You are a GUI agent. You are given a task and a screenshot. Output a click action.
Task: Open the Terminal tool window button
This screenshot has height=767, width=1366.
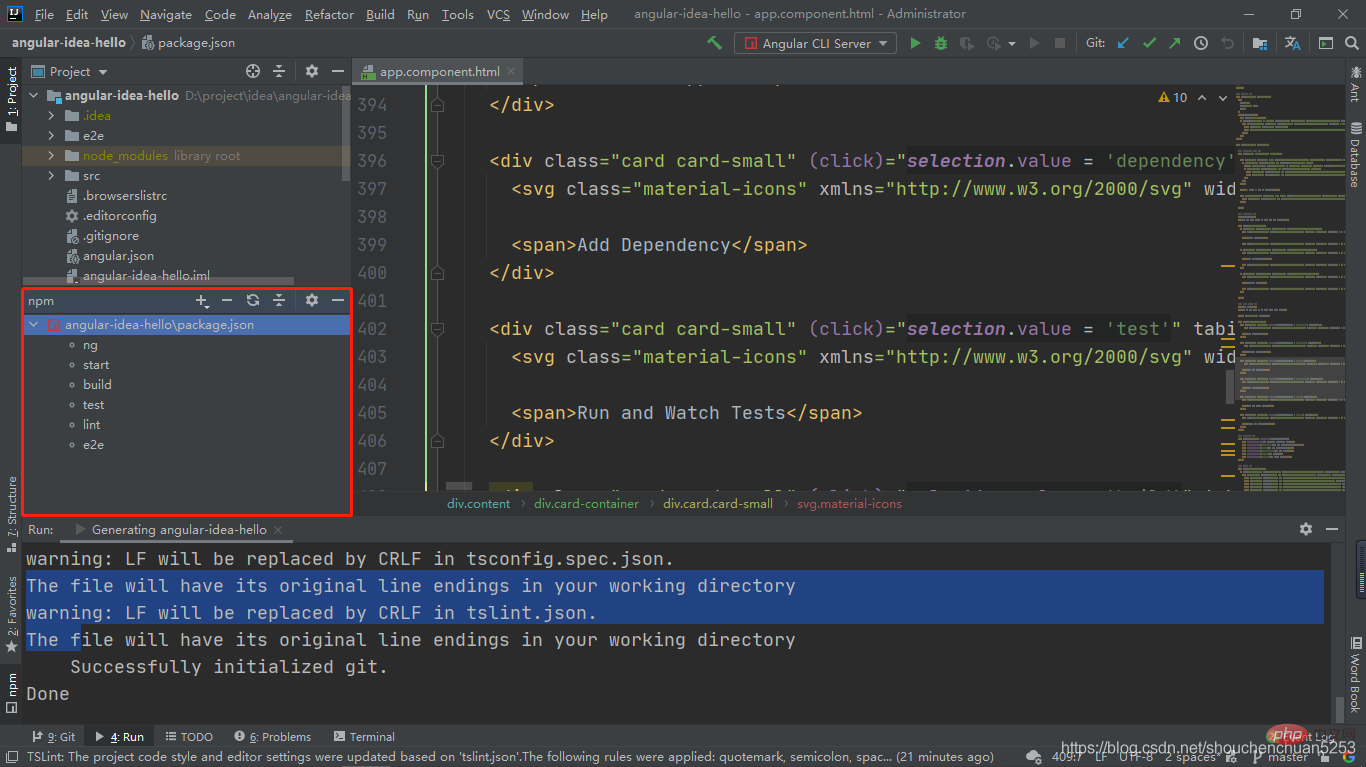pyautogui.click(x=365, y=737)
